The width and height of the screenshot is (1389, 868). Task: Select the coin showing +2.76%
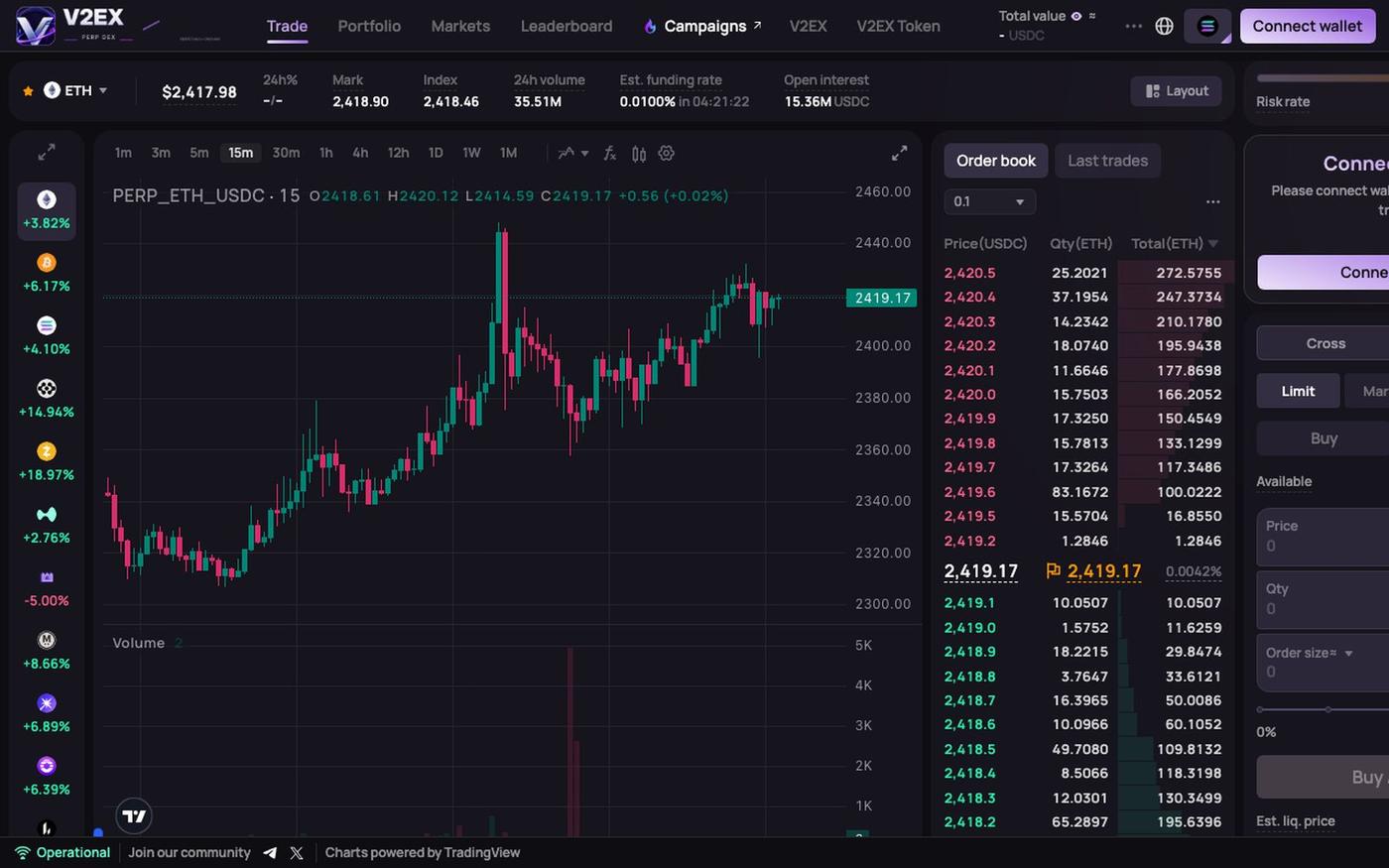(47, 525)
